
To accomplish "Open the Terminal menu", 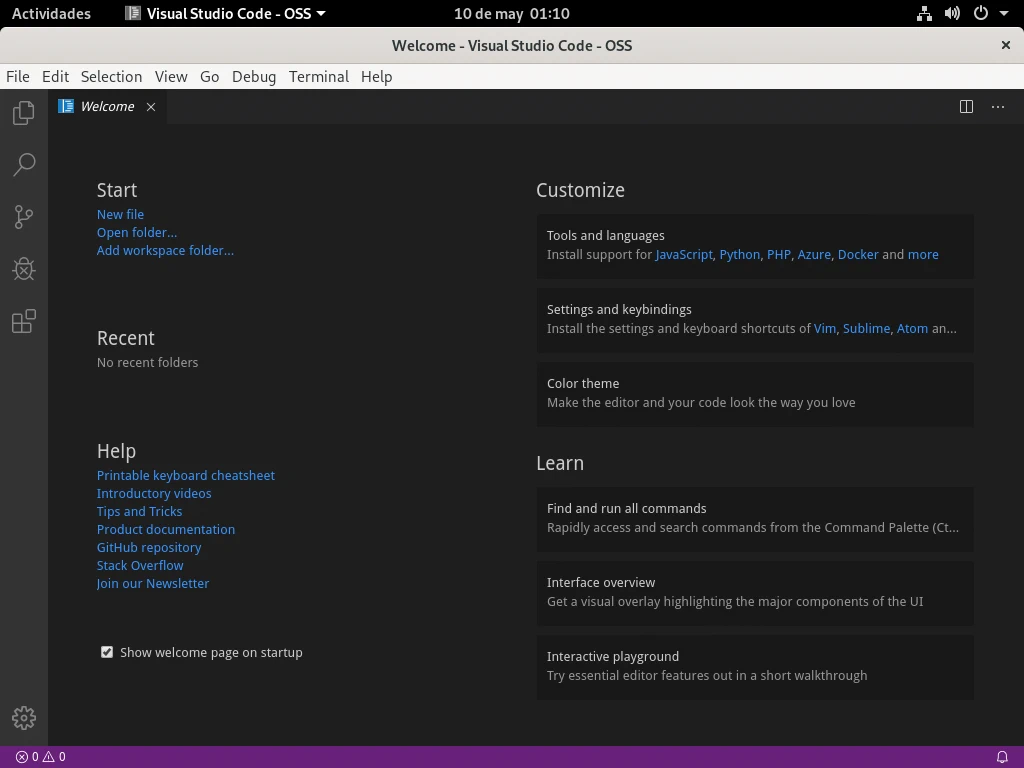I will click(x=318, y=77).
